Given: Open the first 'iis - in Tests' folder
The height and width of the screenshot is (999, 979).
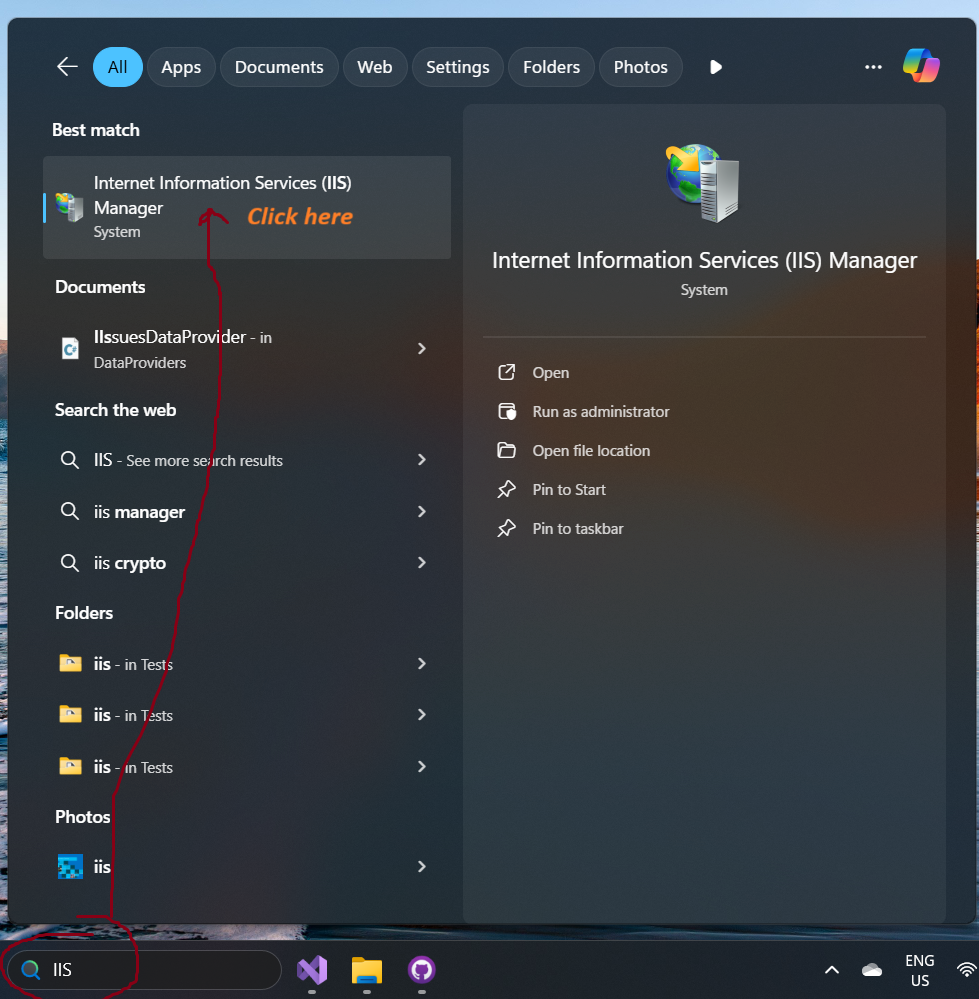Looking at the screenshot, I should pyautogui.click(x=247, y=664).
